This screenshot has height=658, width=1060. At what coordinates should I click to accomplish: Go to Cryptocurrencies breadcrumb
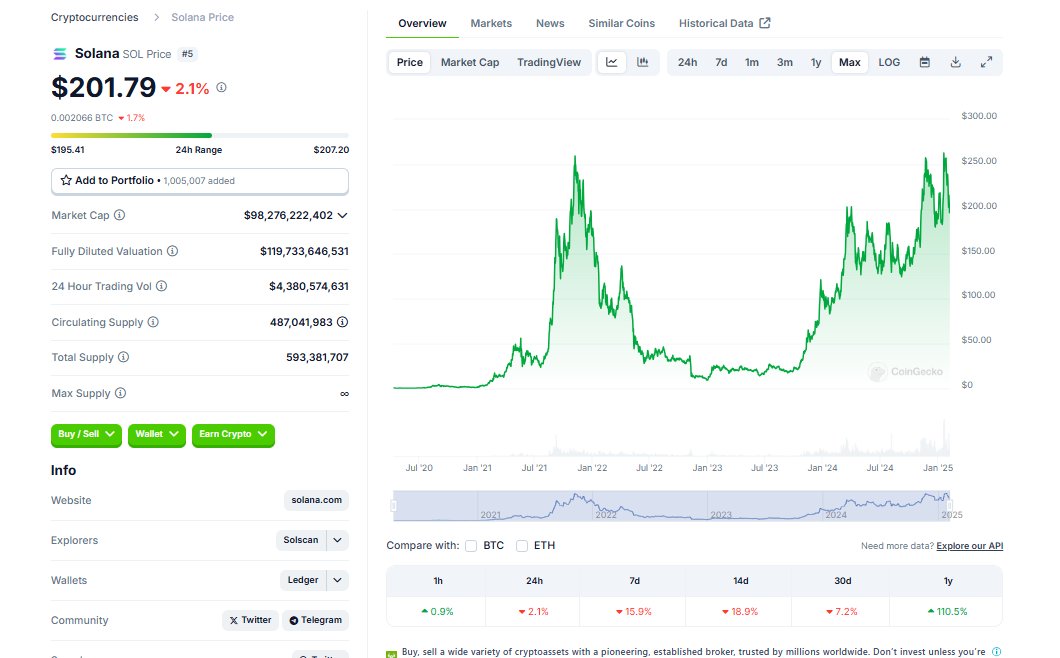[95, 17]
